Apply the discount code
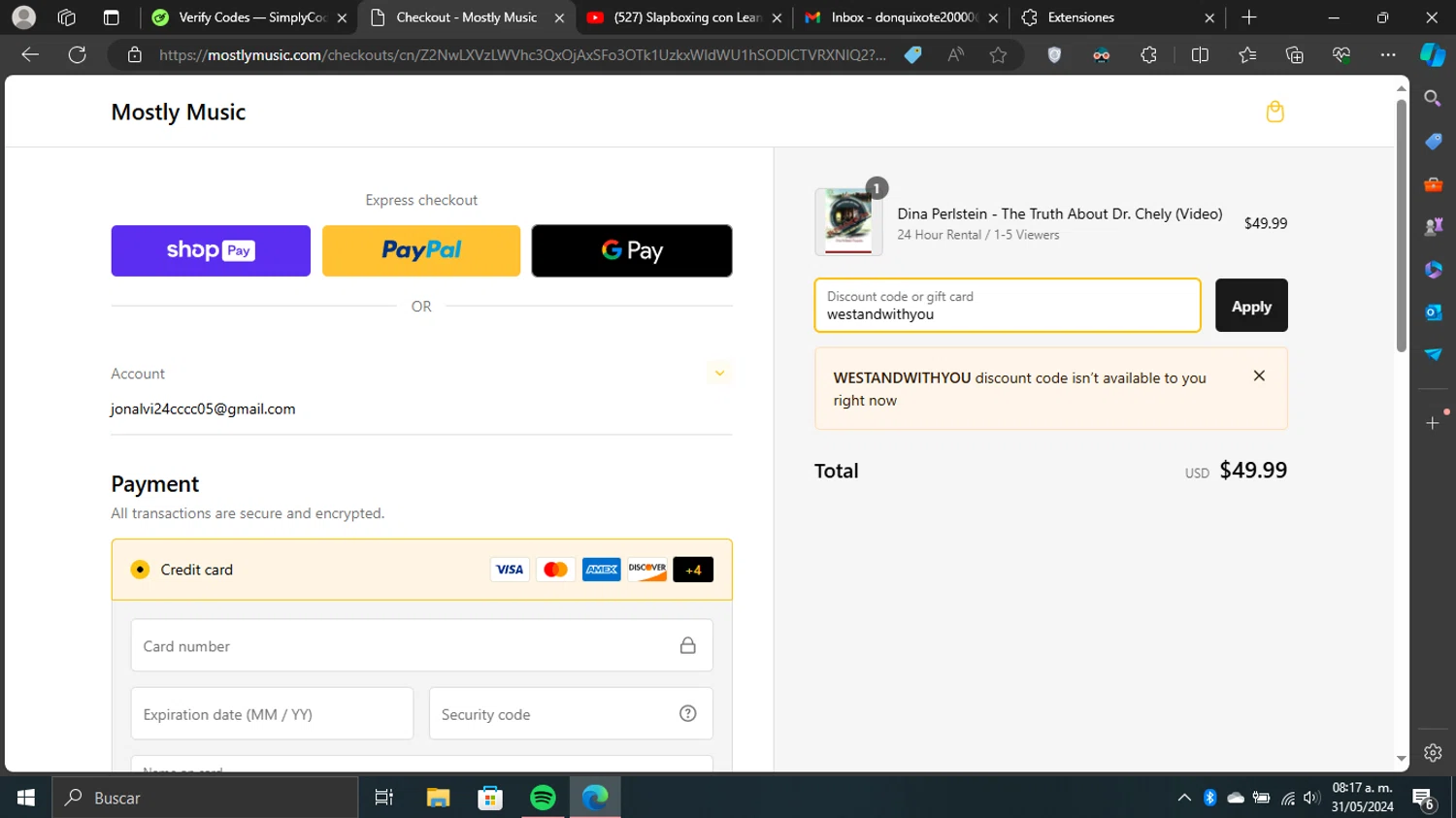 click(1251, 306)
